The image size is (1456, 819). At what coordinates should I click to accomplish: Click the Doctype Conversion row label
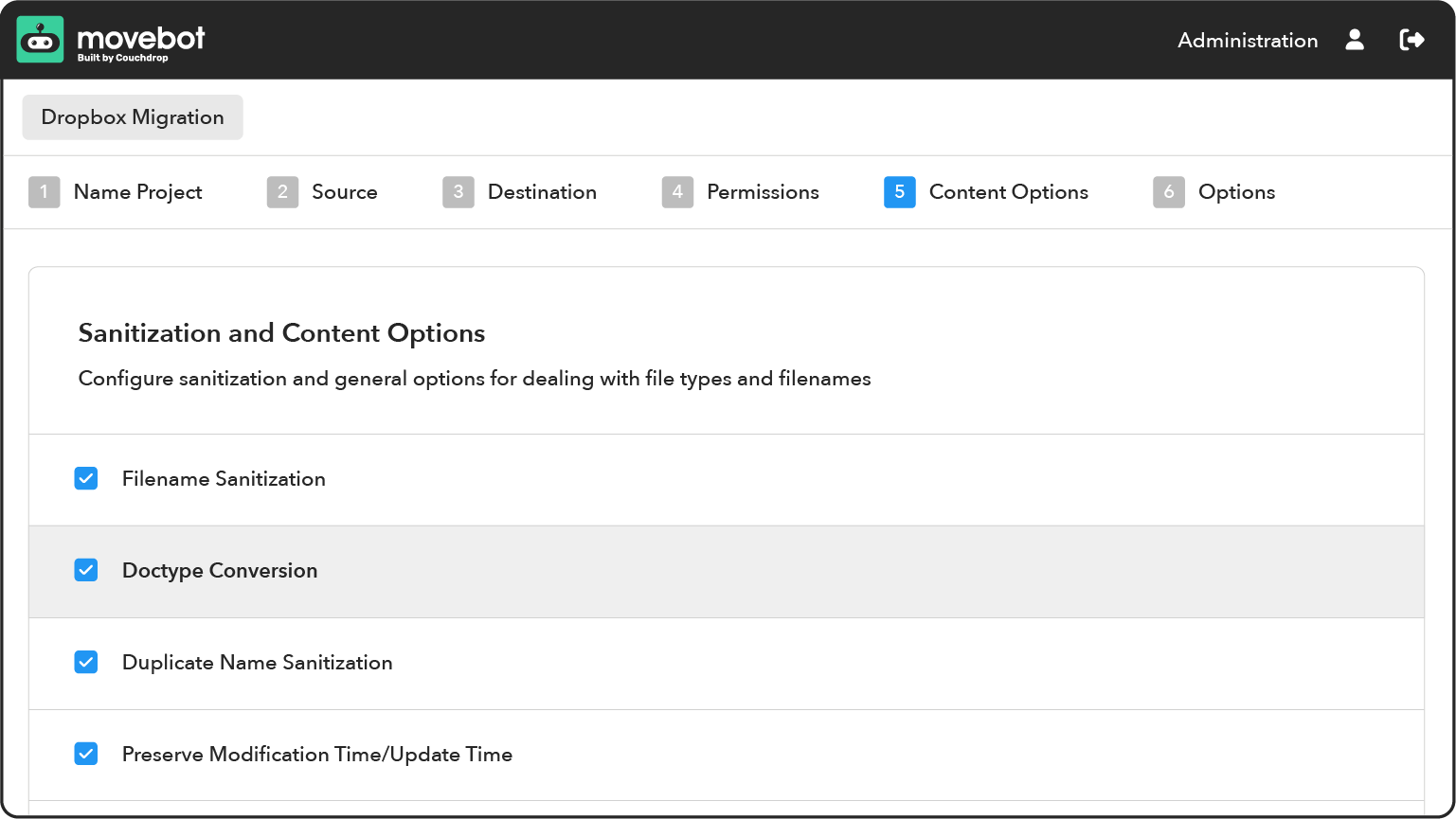click(220, 571)
